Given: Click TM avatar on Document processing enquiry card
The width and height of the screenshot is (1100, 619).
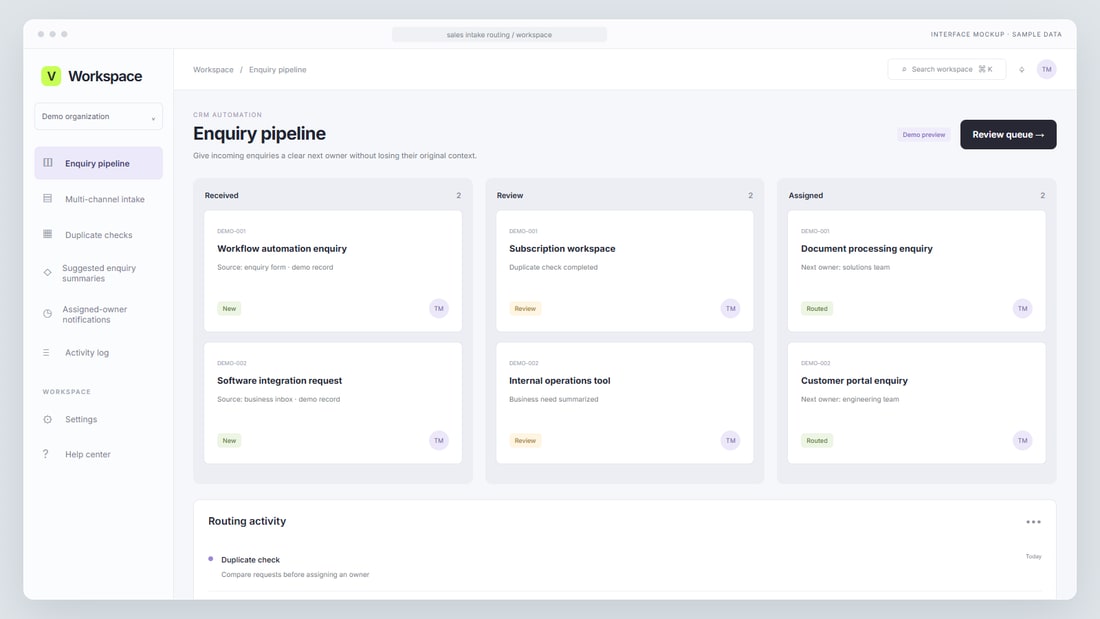Looking at the screenshot, I should tap(1022, 309).
